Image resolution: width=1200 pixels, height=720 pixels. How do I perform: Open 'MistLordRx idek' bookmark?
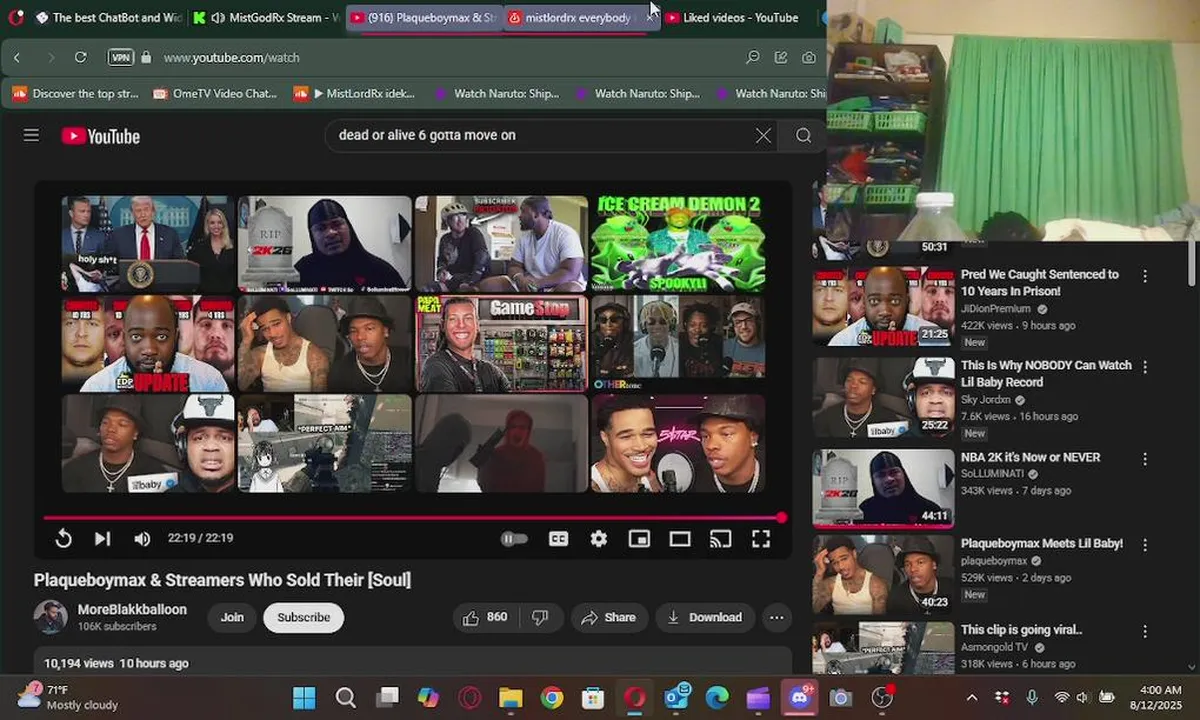355,93
